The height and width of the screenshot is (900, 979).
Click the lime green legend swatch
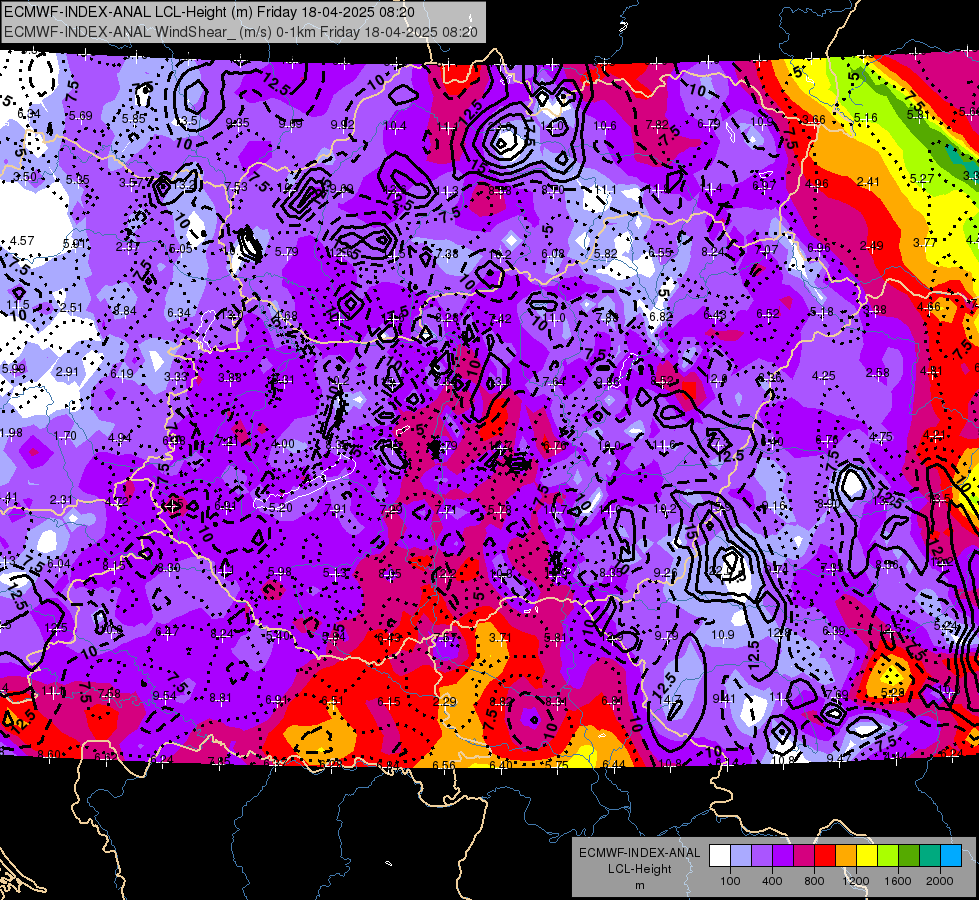click(888, 856)
